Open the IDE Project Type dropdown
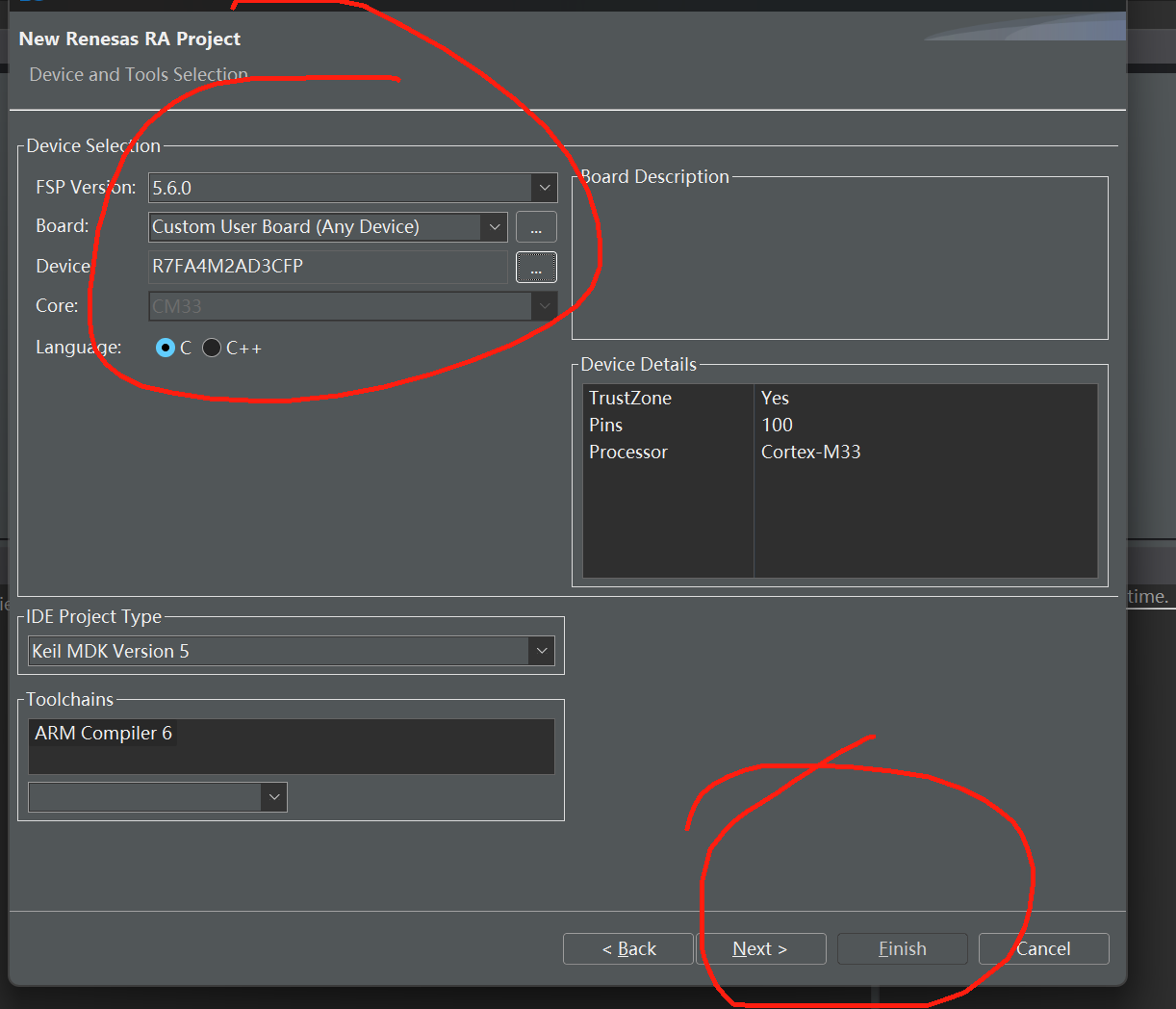 pyautogui.click(x=542, y=651)
